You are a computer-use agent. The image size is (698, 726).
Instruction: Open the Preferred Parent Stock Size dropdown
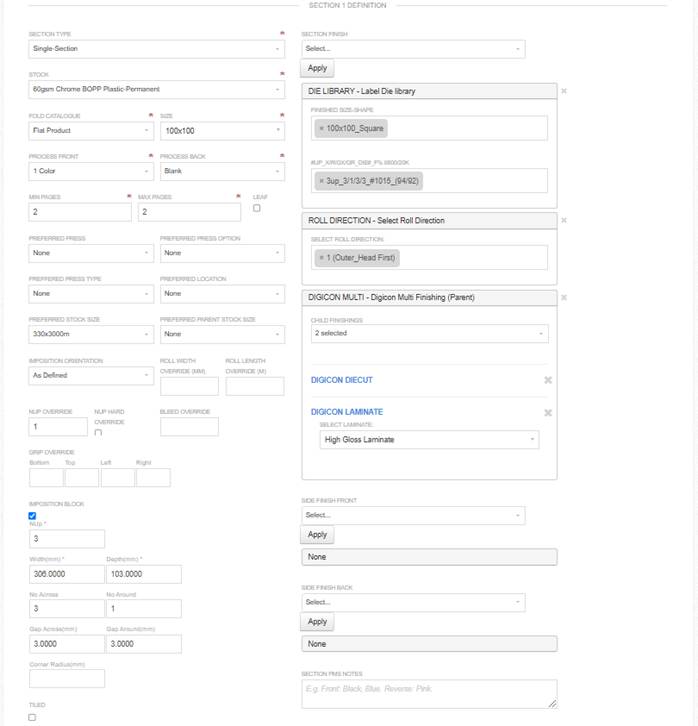point(222,334)
